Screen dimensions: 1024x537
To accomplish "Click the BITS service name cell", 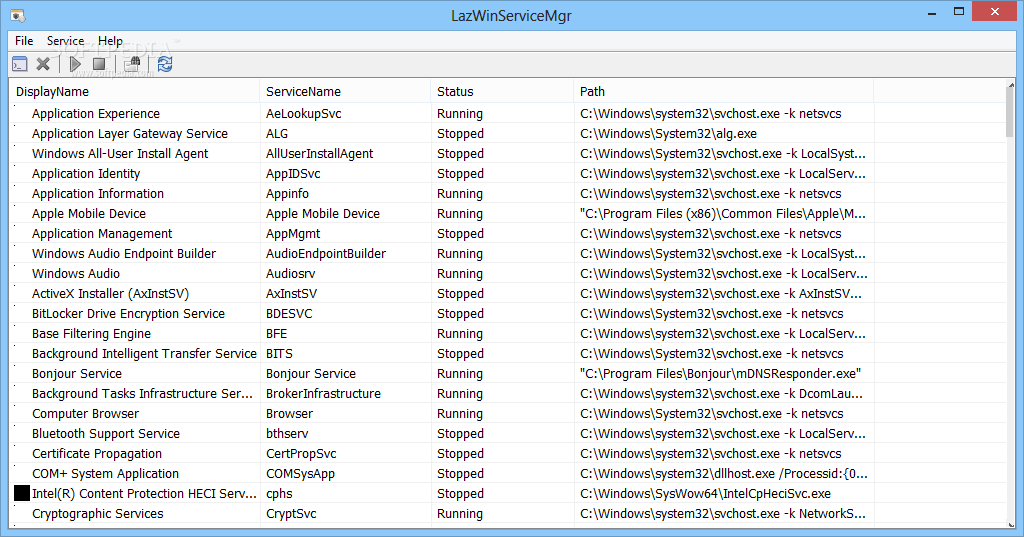I will 280,353.
